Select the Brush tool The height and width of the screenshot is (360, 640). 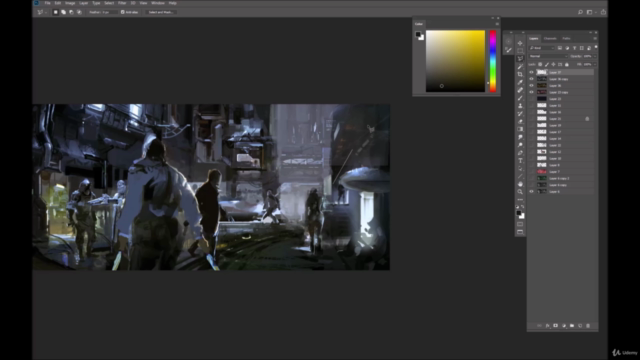point(520,98)
